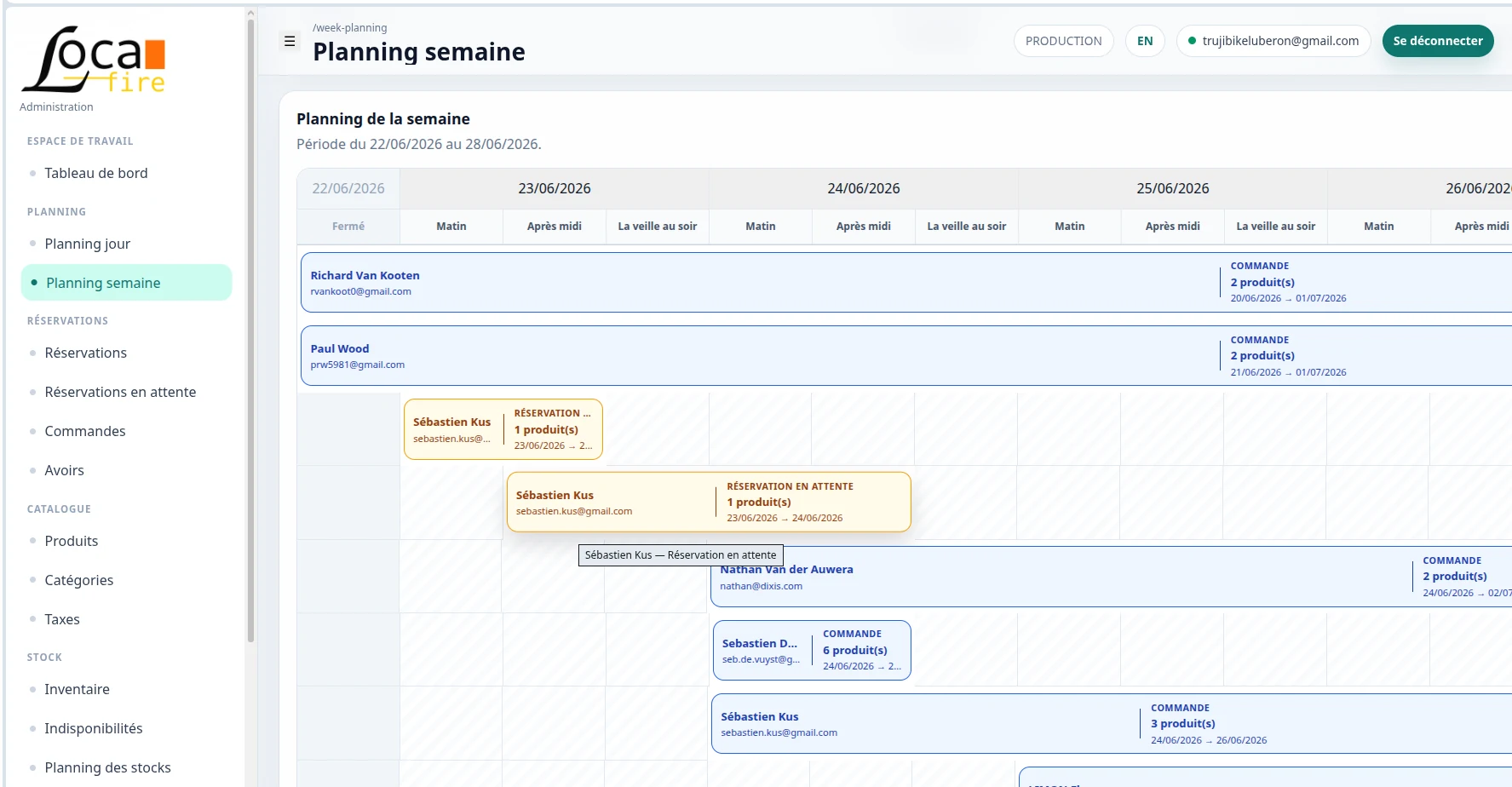Go to Commandes in sidebar
The image size is (1512, 787).
pos(126,431)
